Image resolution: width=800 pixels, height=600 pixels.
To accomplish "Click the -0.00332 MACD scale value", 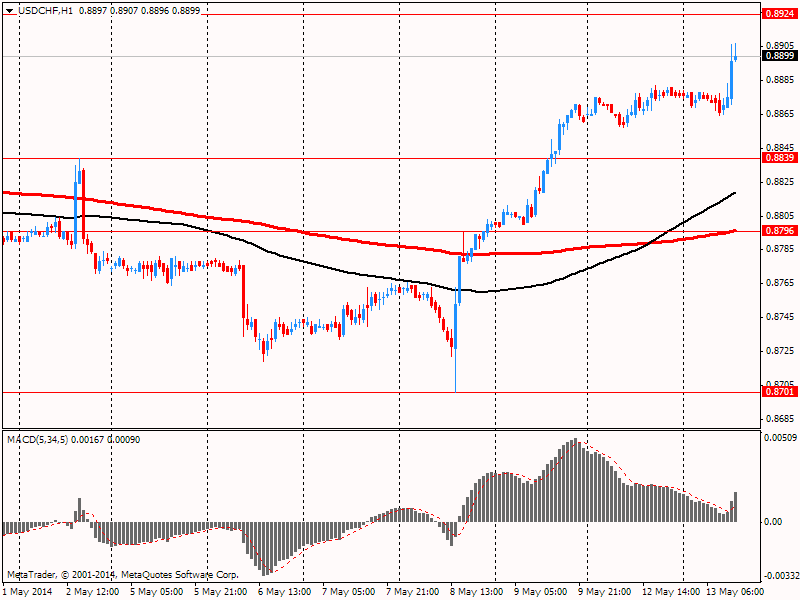I will pos(780,576).
